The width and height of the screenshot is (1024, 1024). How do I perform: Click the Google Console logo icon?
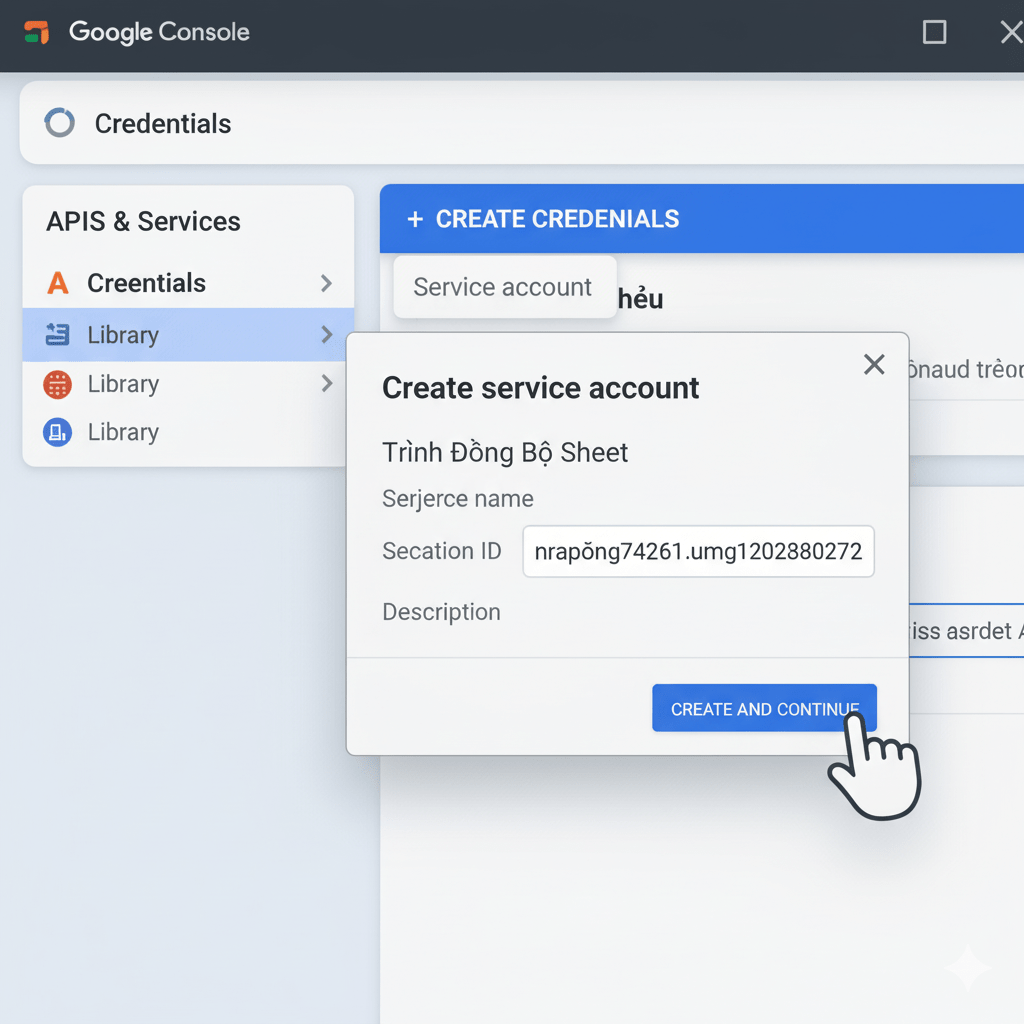tap(38, 32)
